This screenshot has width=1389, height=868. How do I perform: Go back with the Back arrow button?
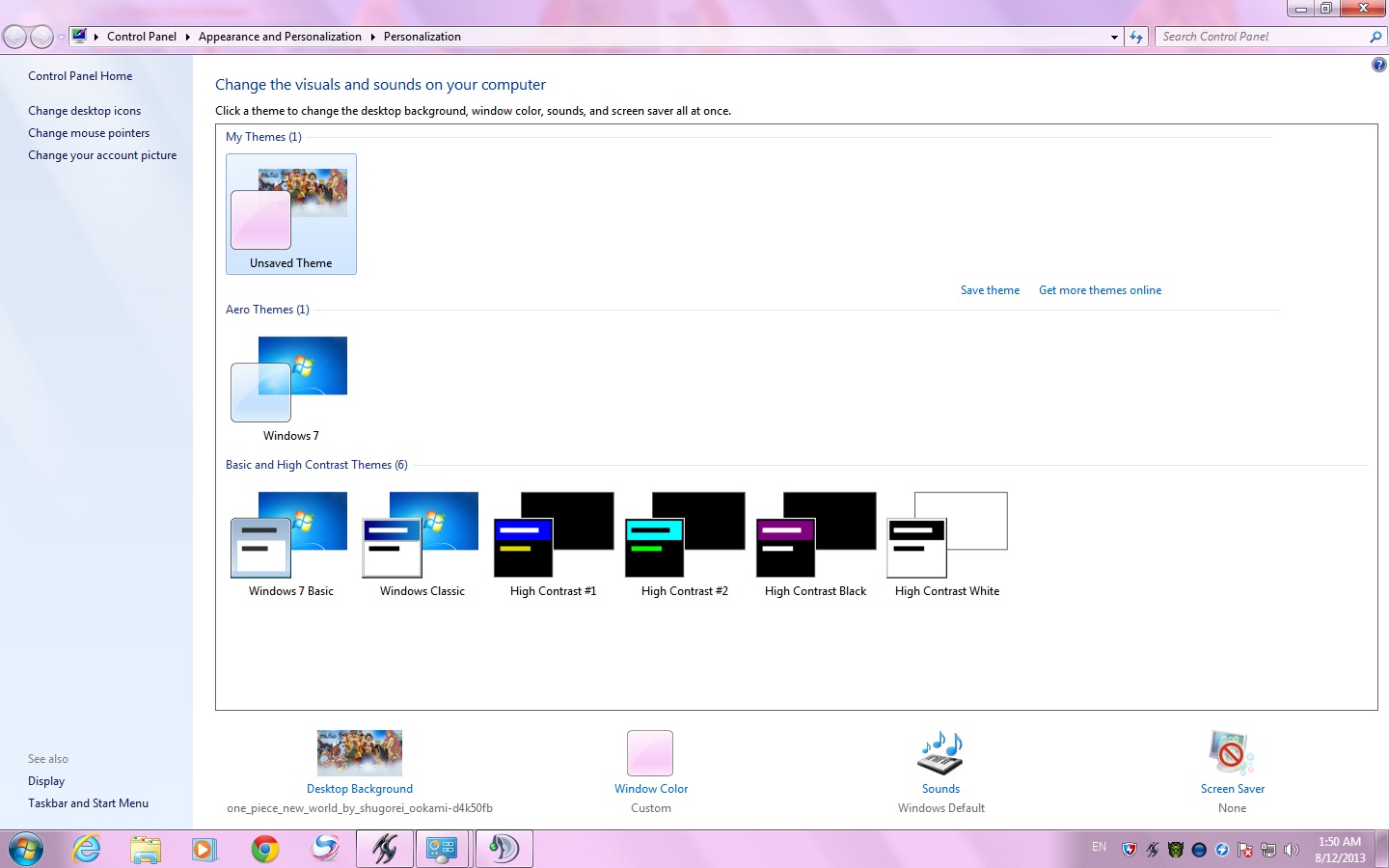click(14, 37)
